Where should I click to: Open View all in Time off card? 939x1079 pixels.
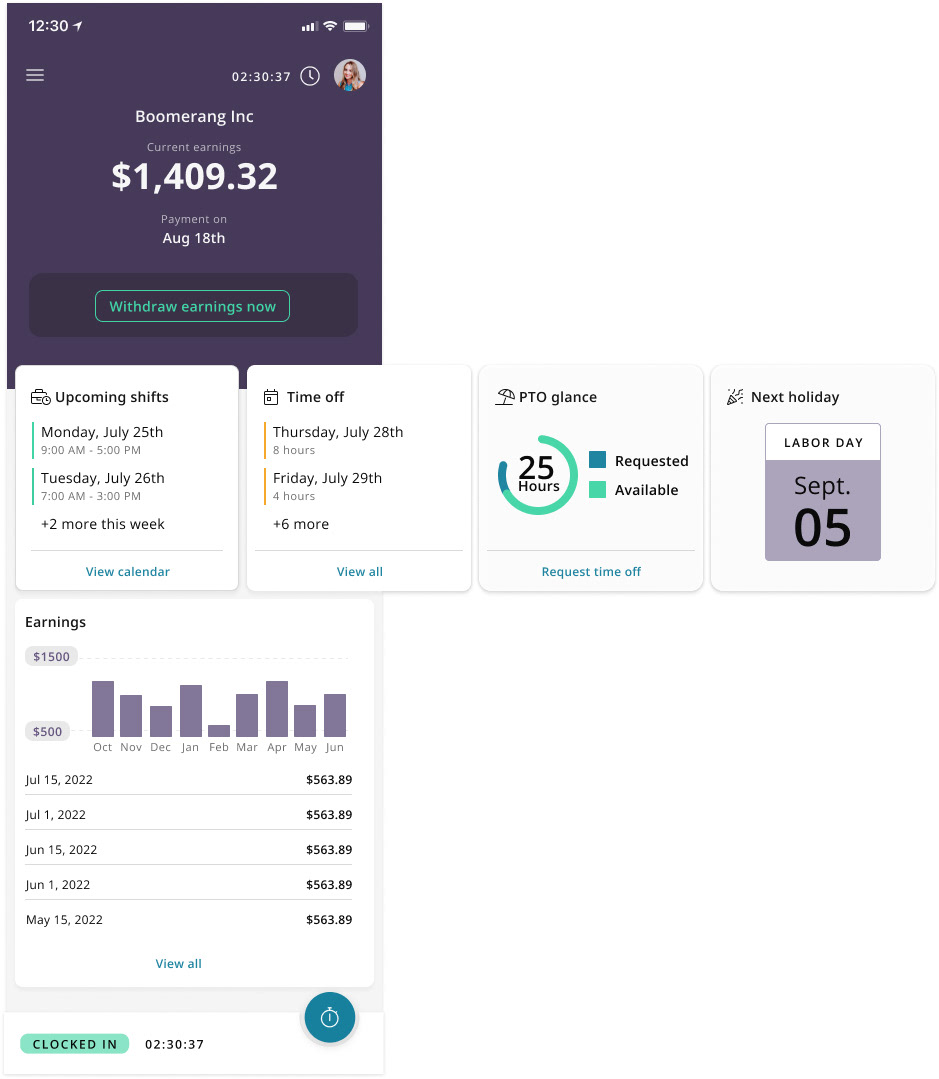pyautogui.click(x=360, y=571)
